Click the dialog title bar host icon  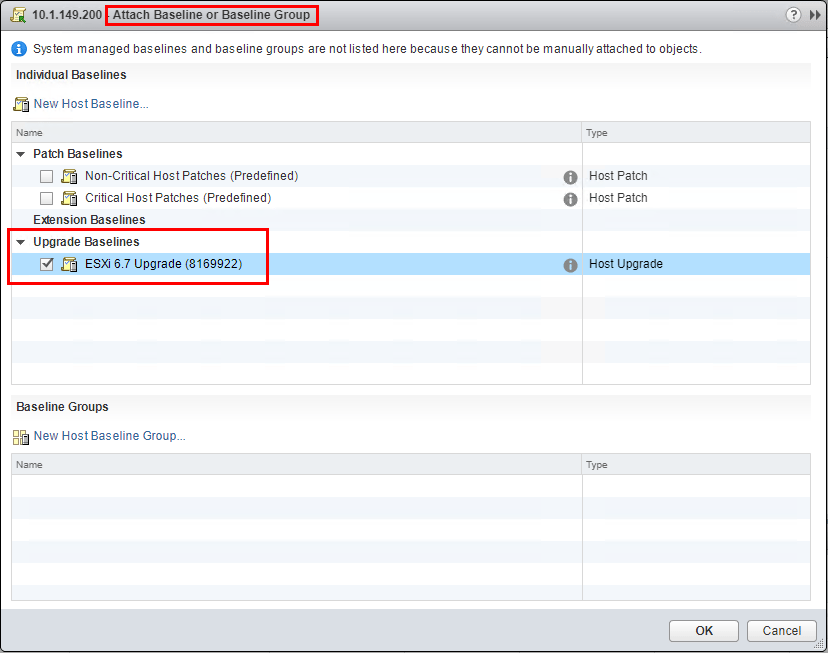[18, 15]
